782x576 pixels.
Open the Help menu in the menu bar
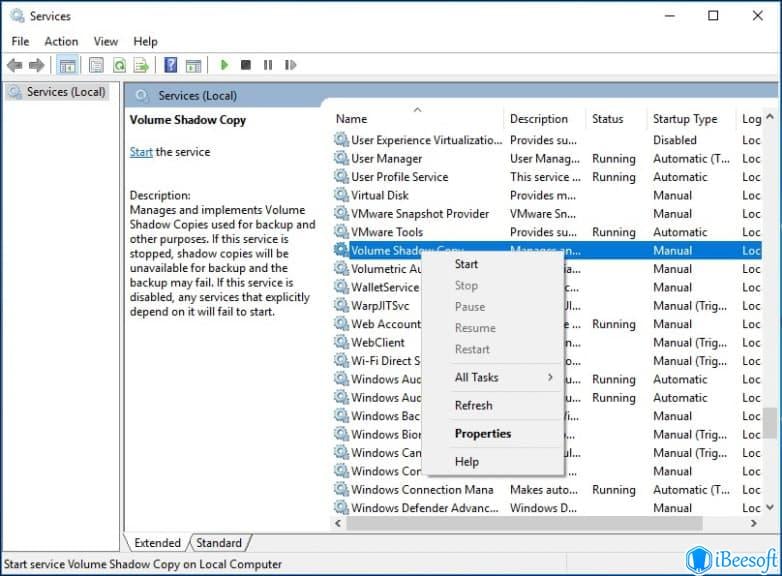tap(145, 41)
